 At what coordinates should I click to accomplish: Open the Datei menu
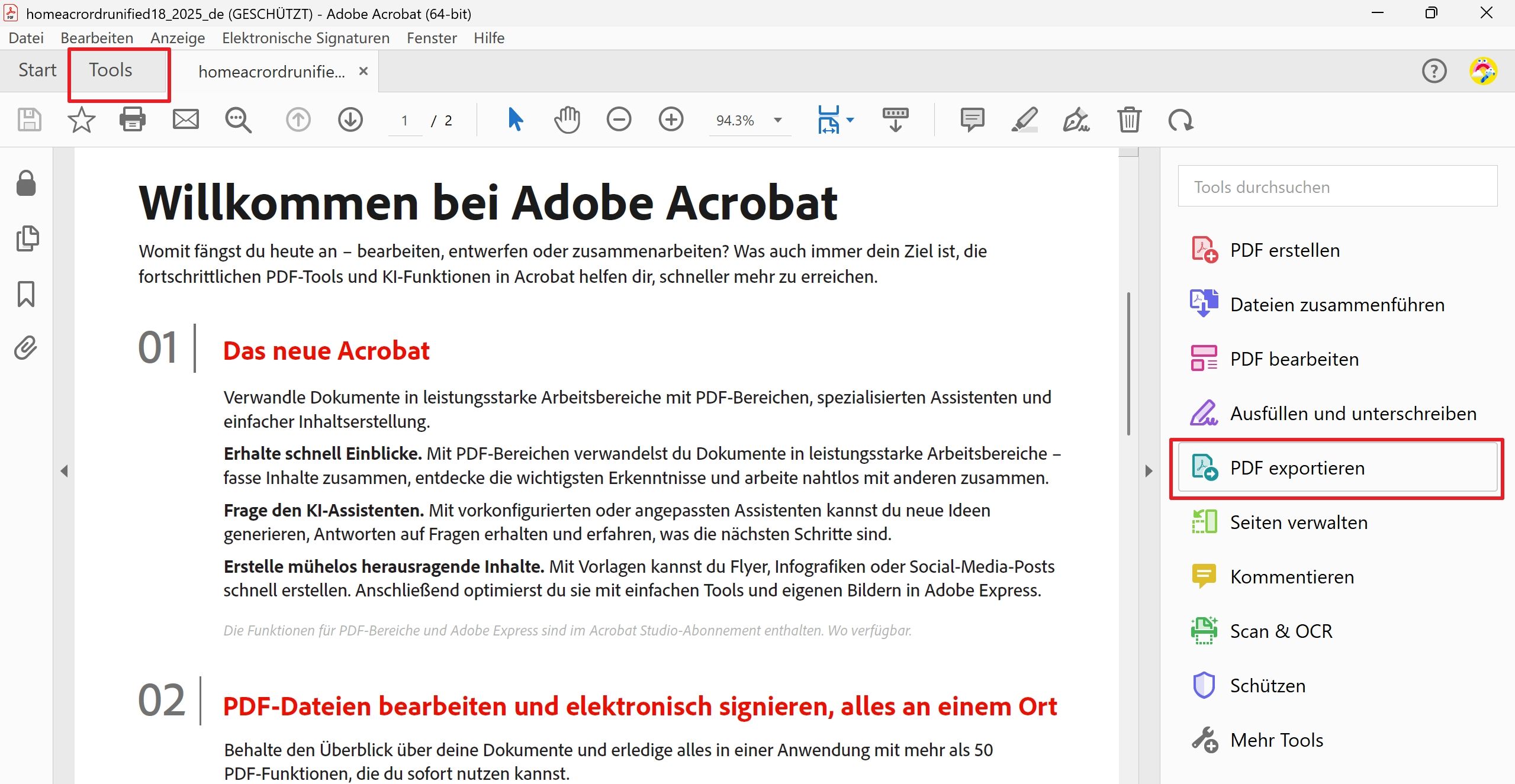point(26,38)
